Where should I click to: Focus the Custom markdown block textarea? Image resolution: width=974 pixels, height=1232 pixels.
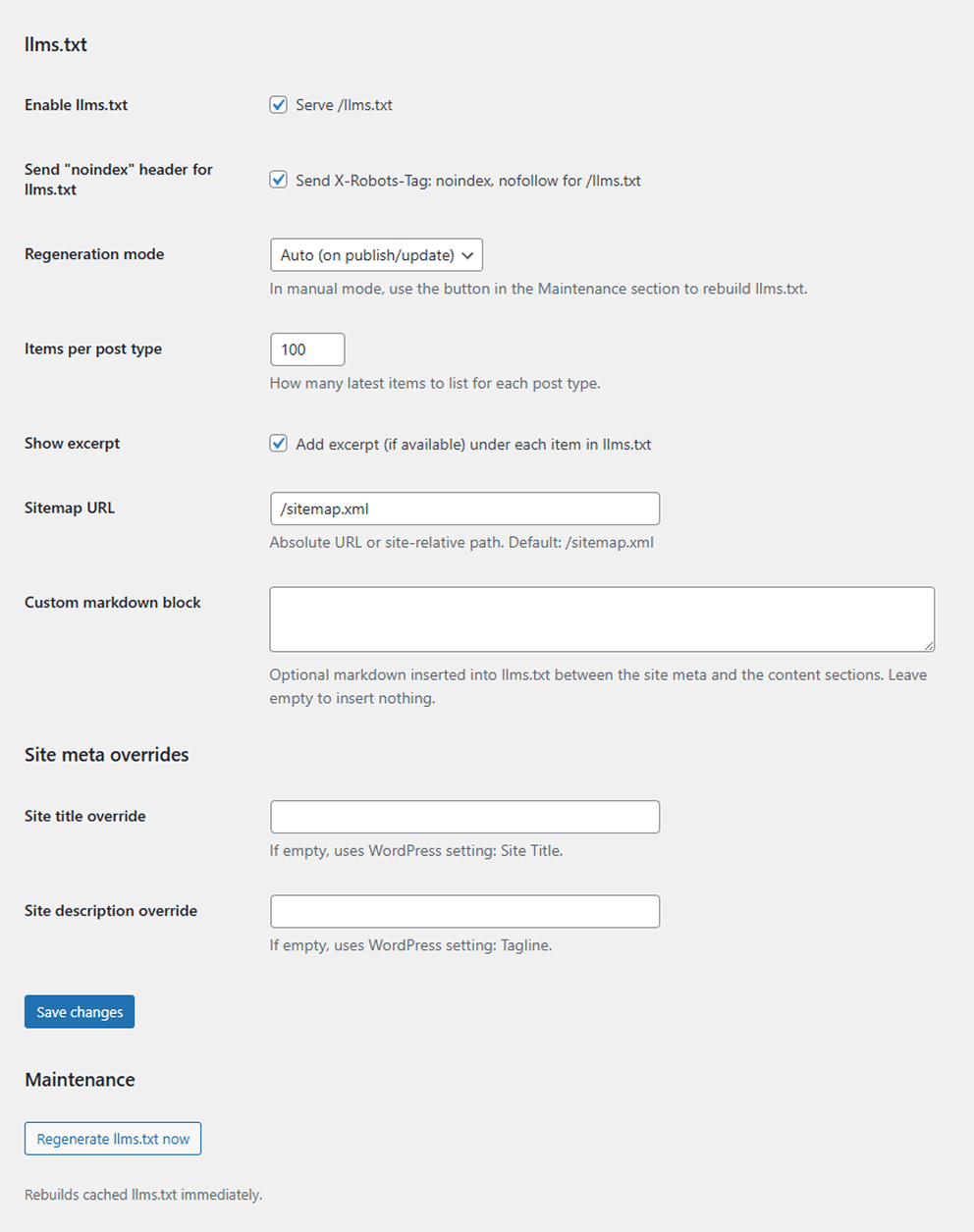coord(601,618)
